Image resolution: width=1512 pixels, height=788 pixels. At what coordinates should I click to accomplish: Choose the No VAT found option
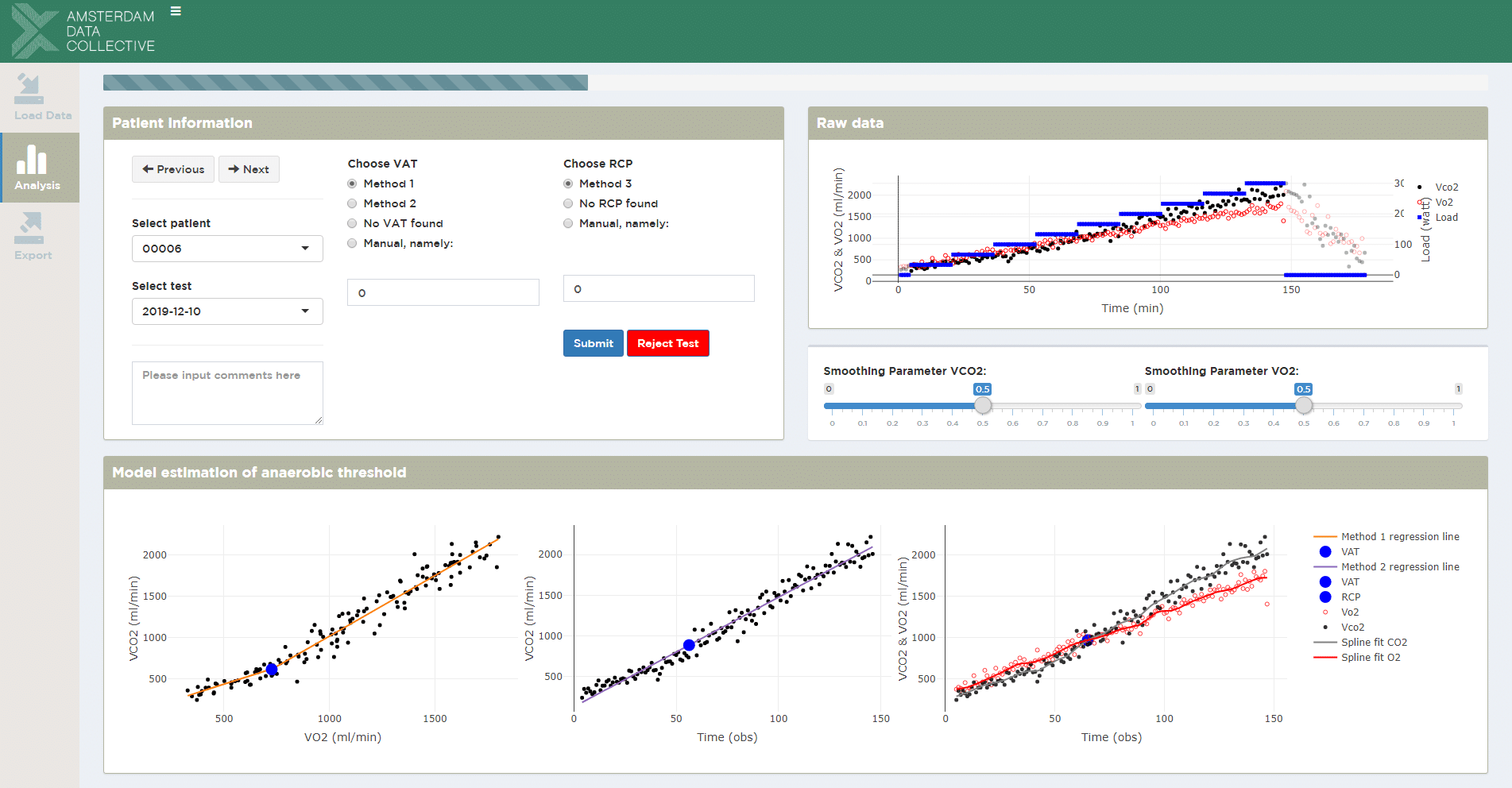pyautogui.click(x=352, y=223)
